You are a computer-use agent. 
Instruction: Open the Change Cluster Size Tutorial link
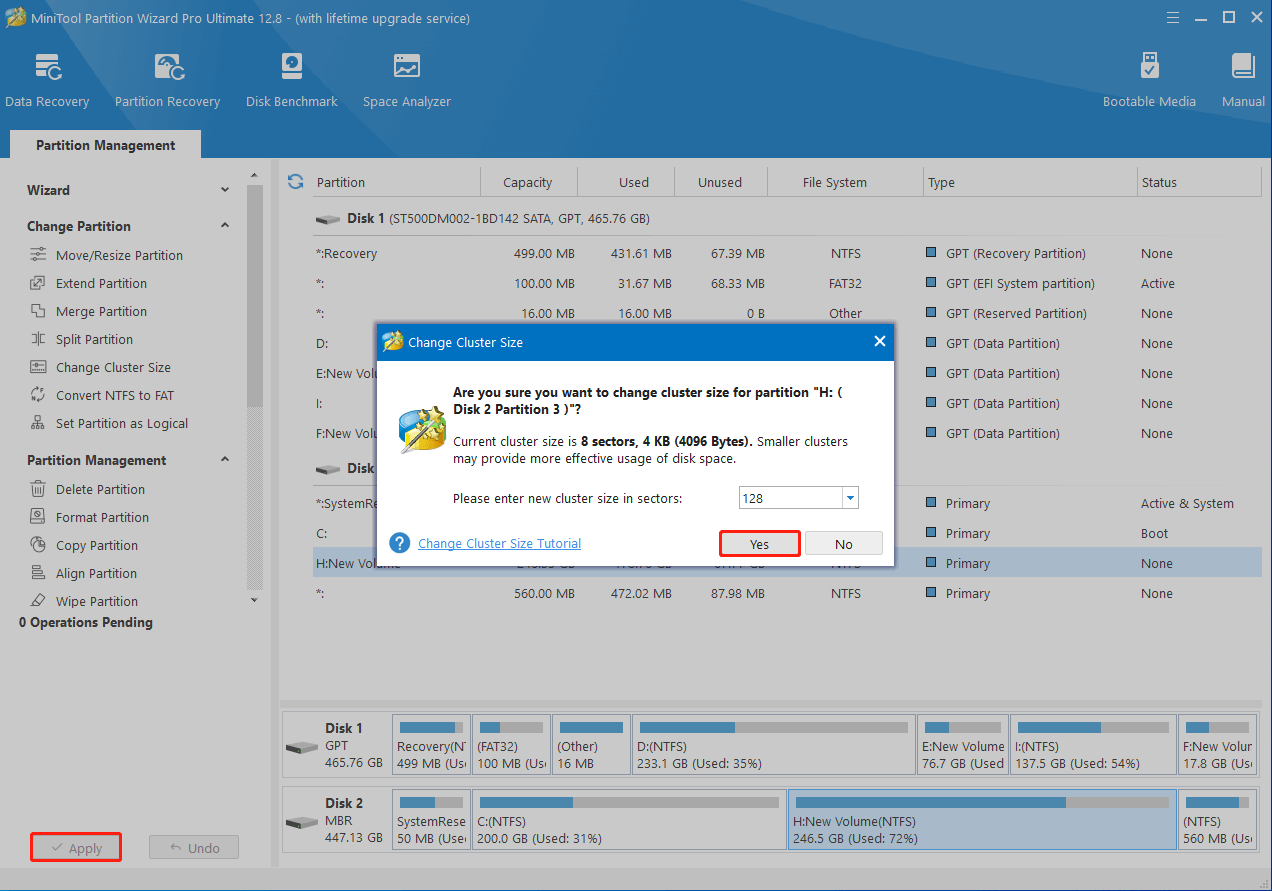coord(499,544)
